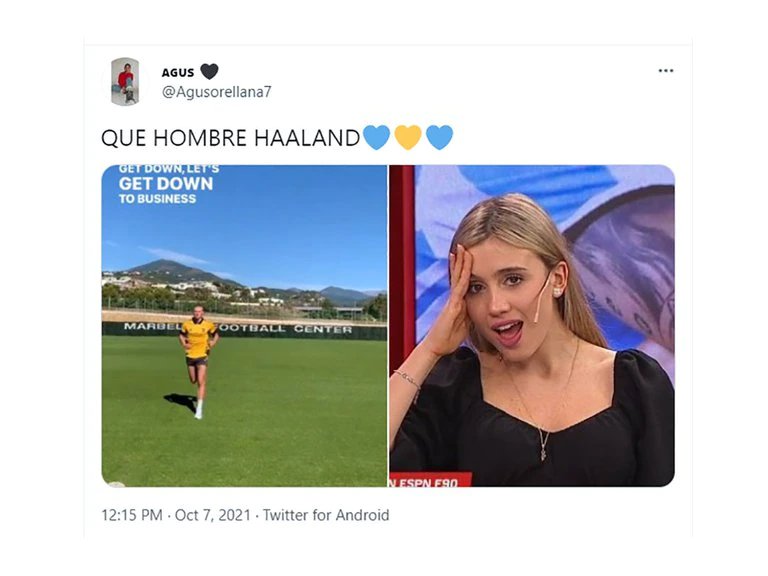Click the 12:15 PM timestamp
The height and width of the screenshot is (576, 768).
pyautogui.click(x=132, y=515)
